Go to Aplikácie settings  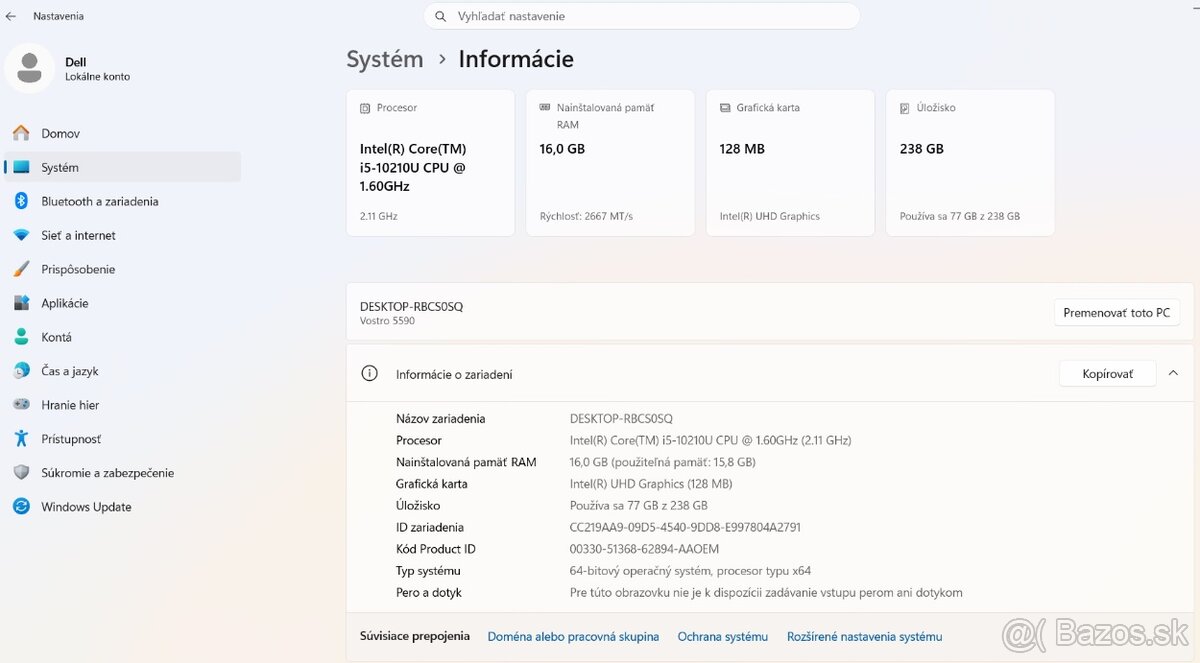123,303
